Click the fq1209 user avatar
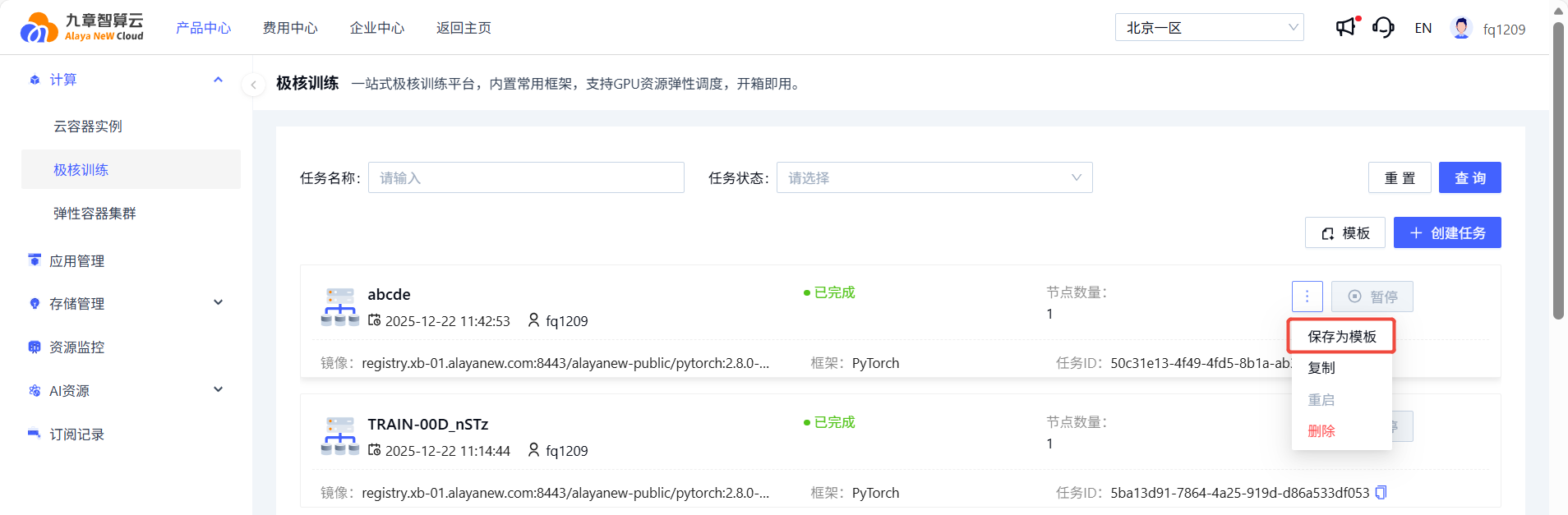Image resolution: width=1568 pixels, height=515 pixels. coord(1461,28)
